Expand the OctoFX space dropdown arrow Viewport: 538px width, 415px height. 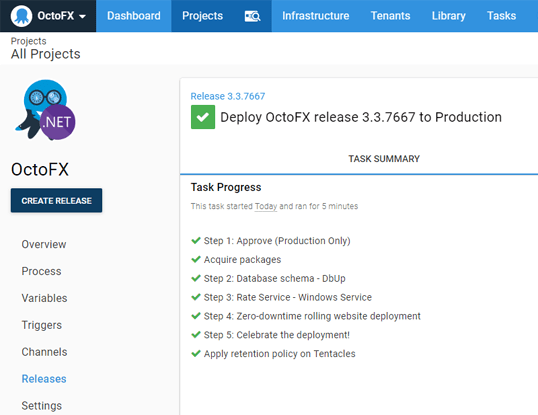[82, 16]
